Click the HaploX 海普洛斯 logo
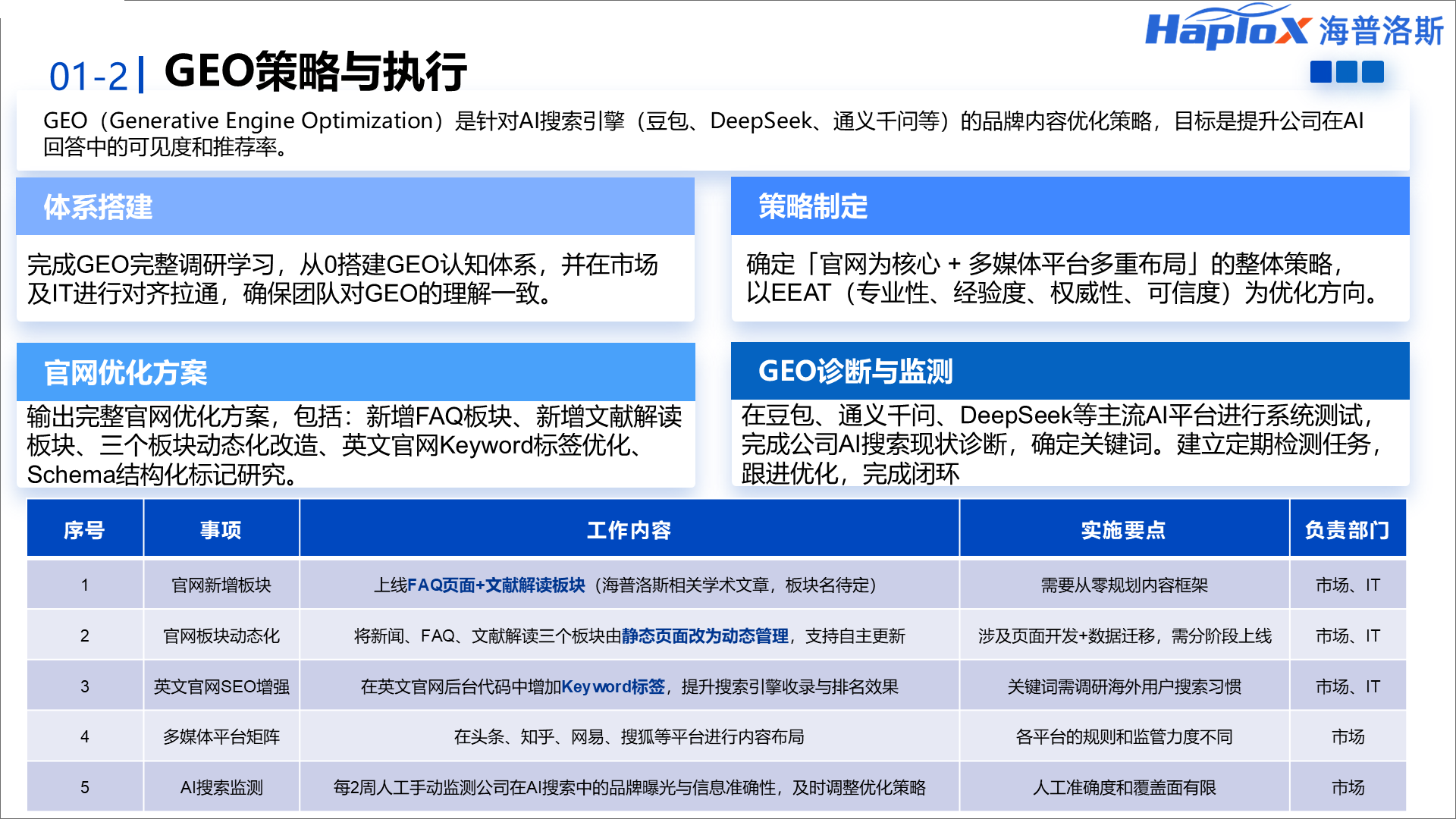The image size is (1456, 819). tap(1294, 27)
